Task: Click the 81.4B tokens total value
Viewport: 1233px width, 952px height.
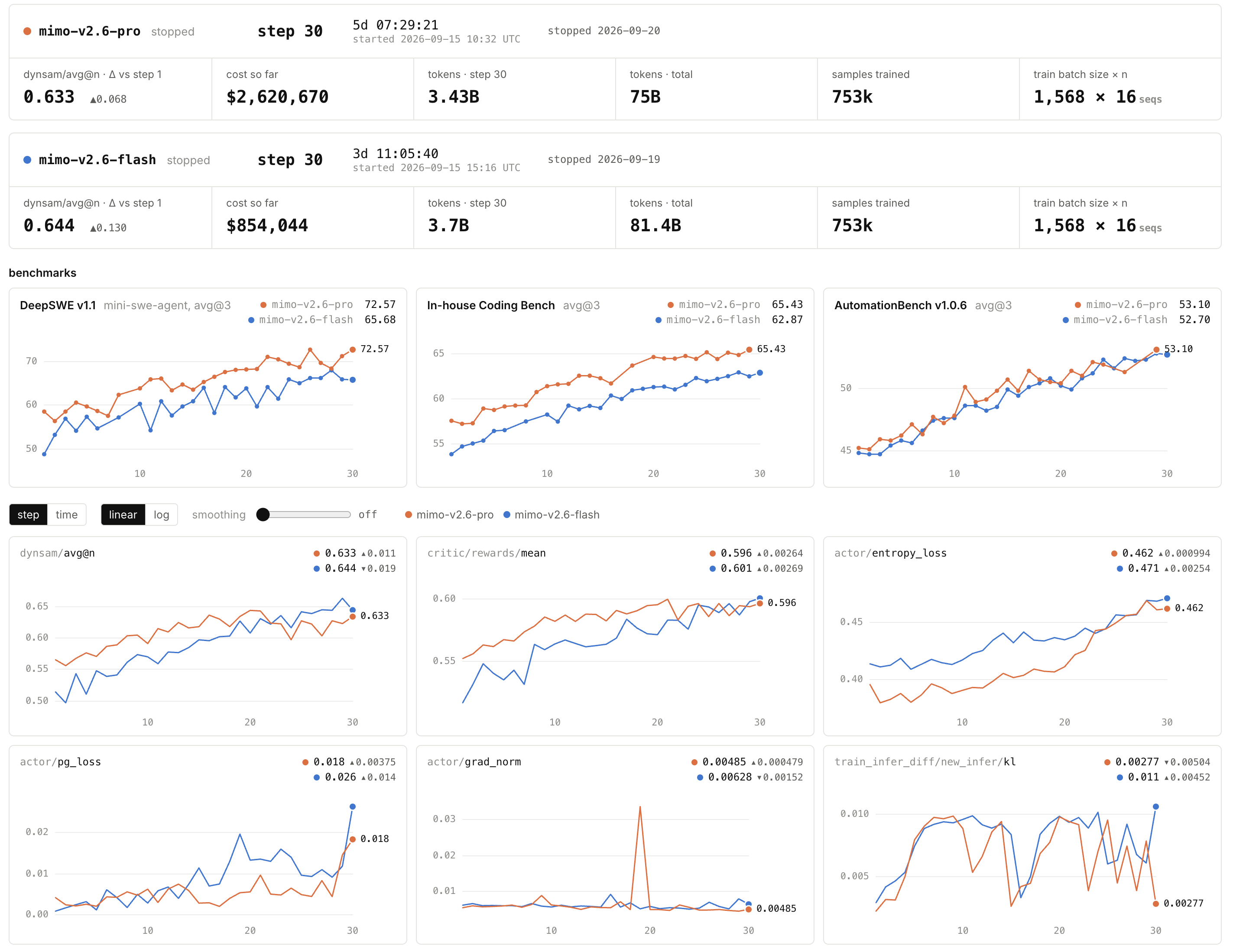Action: (x=655, y=226)
